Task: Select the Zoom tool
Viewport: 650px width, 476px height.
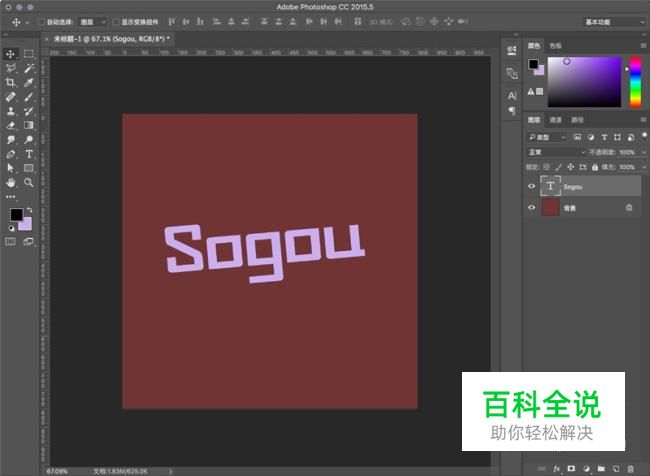Action: point(29,182)
